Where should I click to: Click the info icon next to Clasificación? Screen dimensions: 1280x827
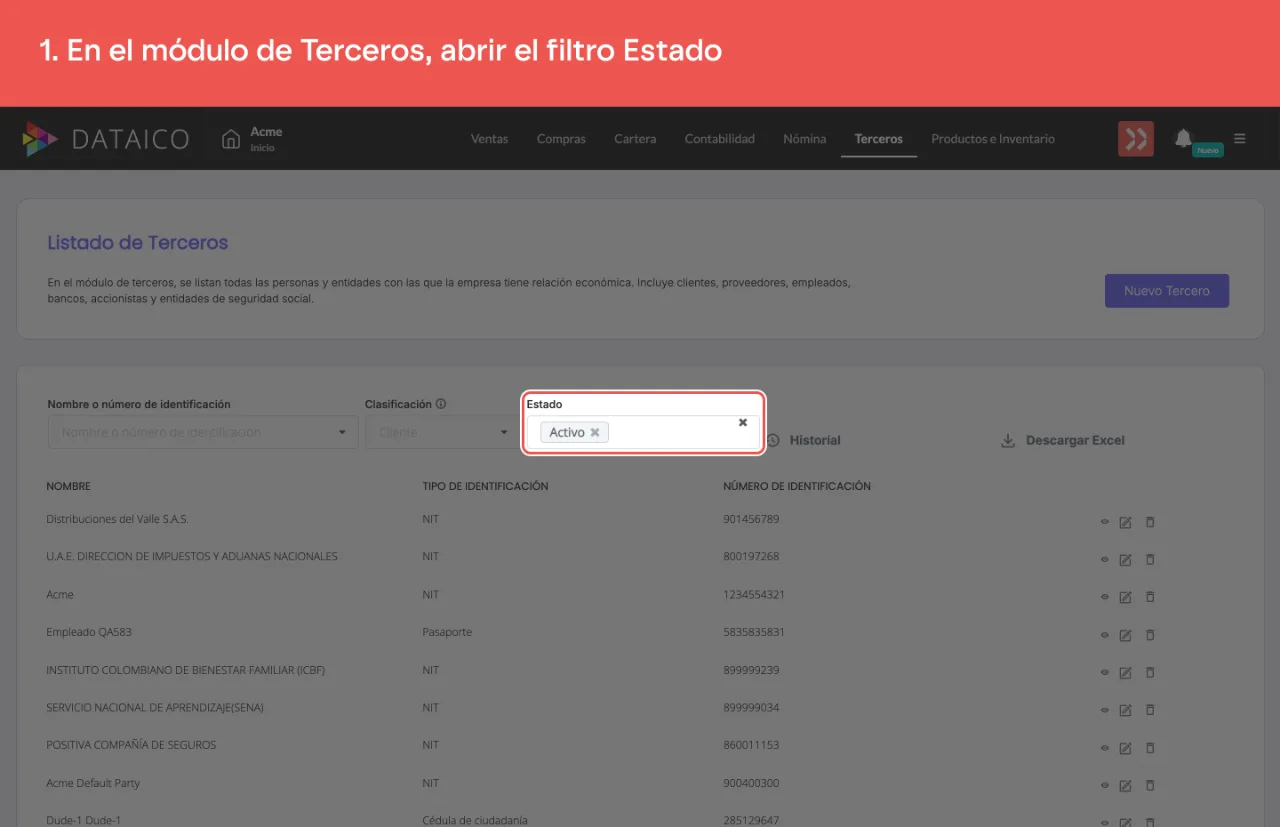click(x=441, y=404)
